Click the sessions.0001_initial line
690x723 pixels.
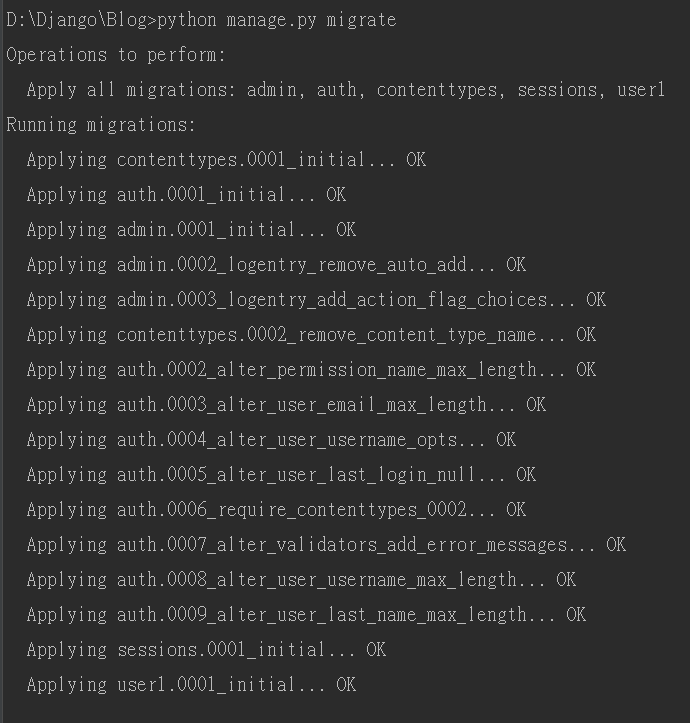(x=206, y=651)
